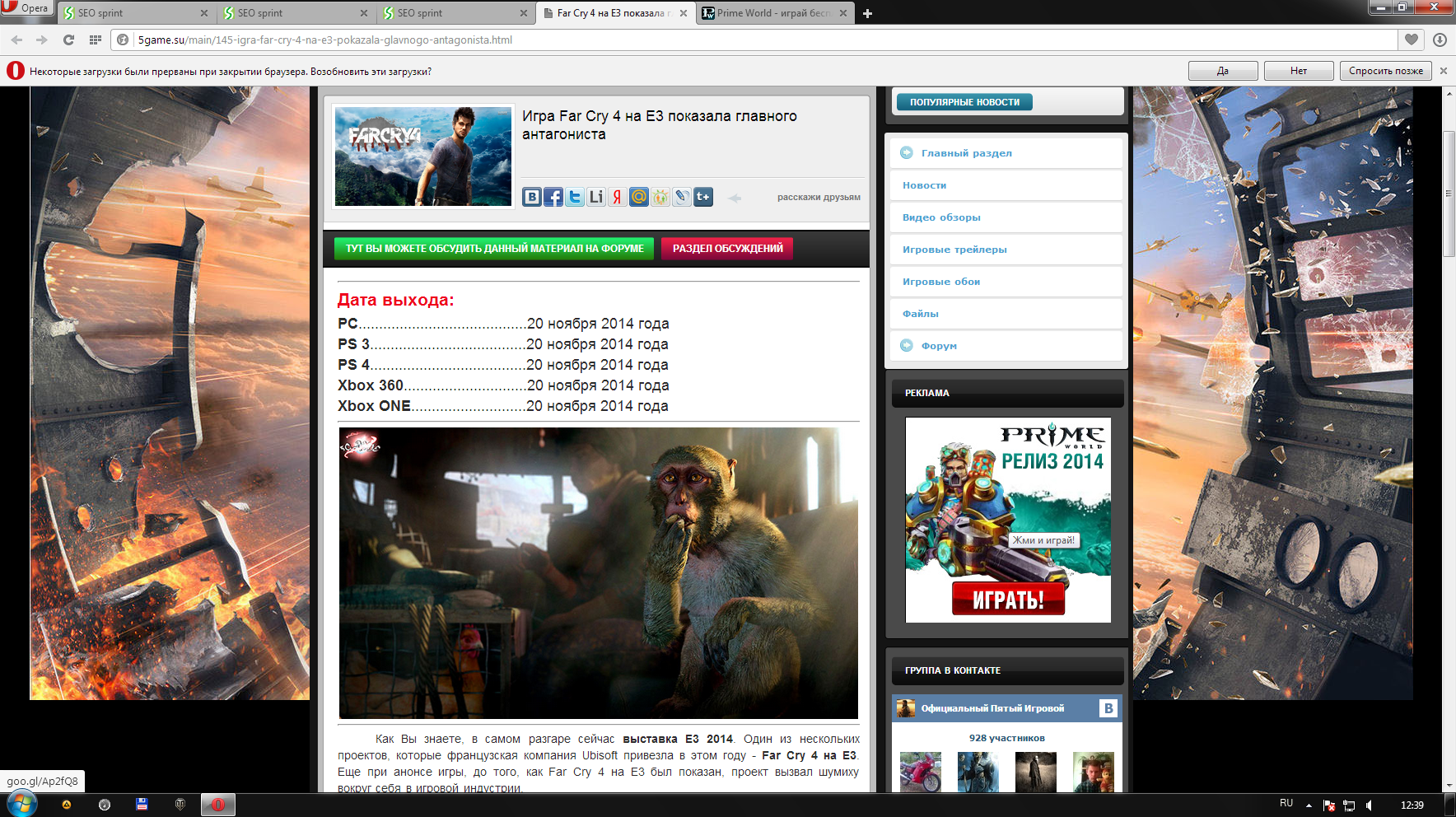Click the page vertical scrollbar thumb
The height and width of the screenshot is (817, 1456).
click(x=1449, y=194)
